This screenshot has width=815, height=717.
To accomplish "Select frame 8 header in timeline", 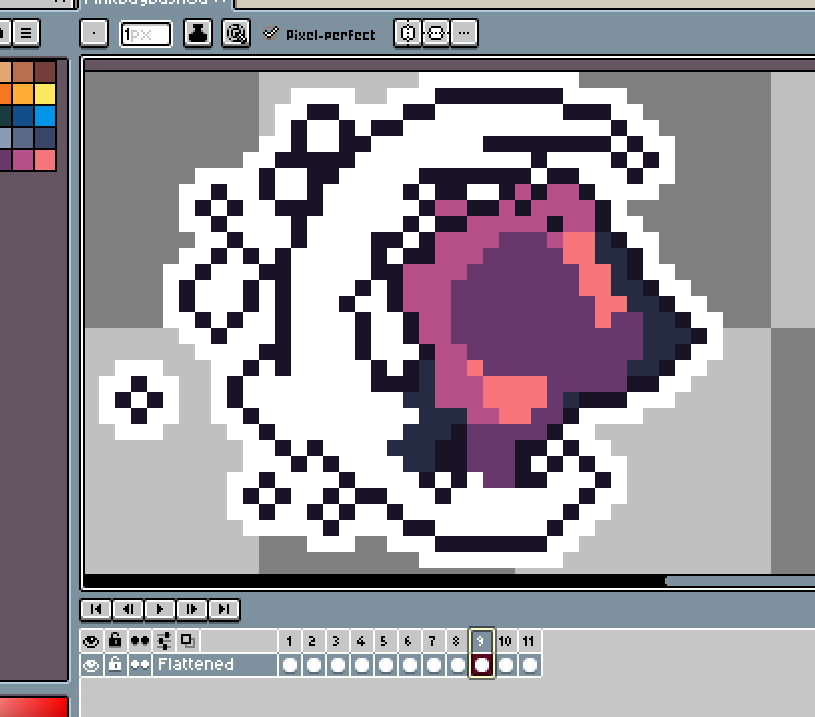I will click(x=457, y=641).
